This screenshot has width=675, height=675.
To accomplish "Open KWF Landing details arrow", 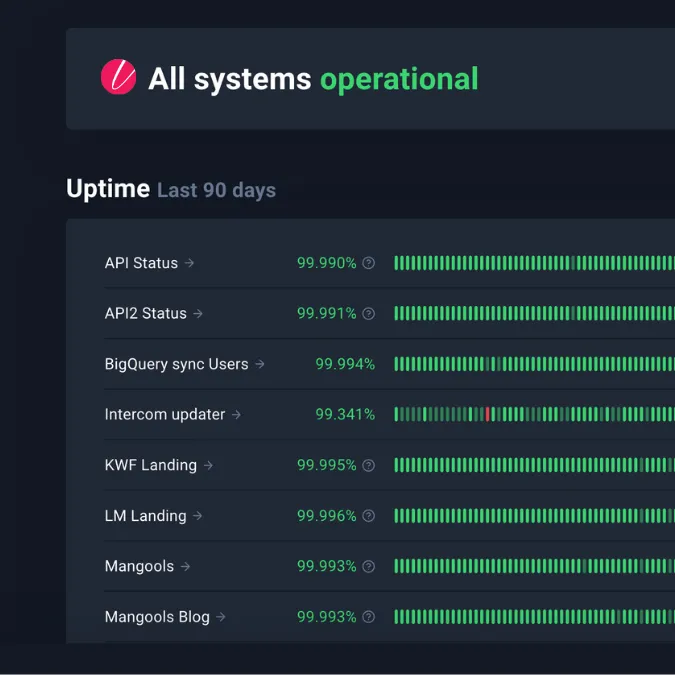I will (208, 465).
